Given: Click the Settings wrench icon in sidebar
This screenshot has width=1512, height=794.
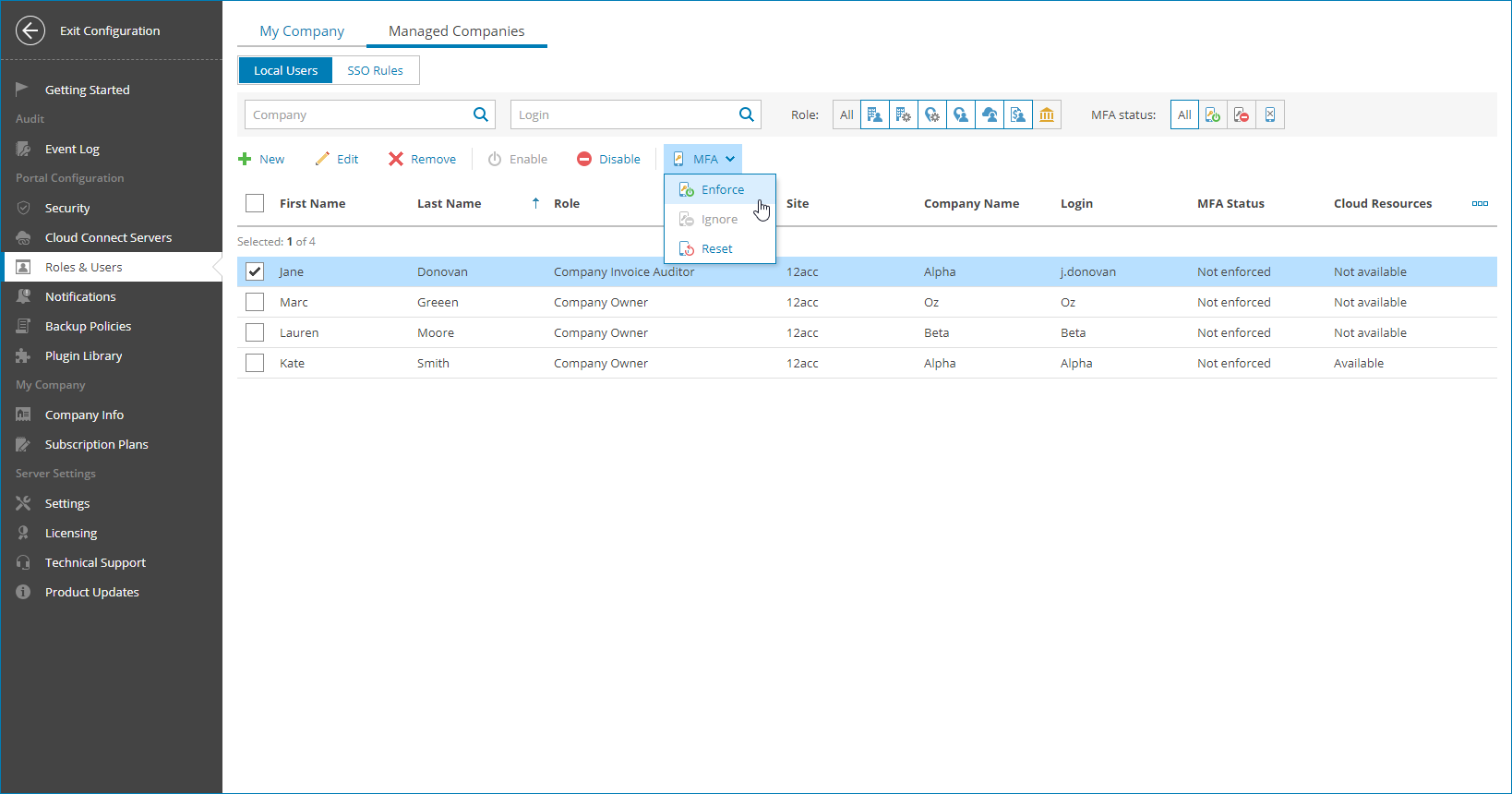Looking at the screenshot, I should point(23,503).
